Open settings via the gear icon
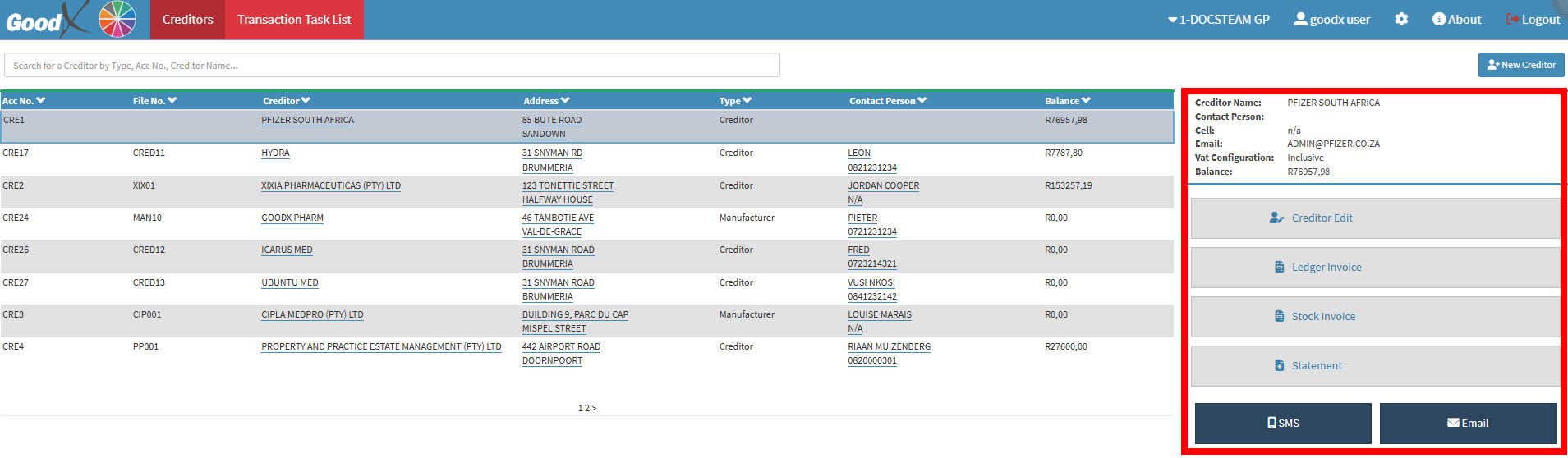This screenshot has width=1568, height=458. (x=1401, y=19)
